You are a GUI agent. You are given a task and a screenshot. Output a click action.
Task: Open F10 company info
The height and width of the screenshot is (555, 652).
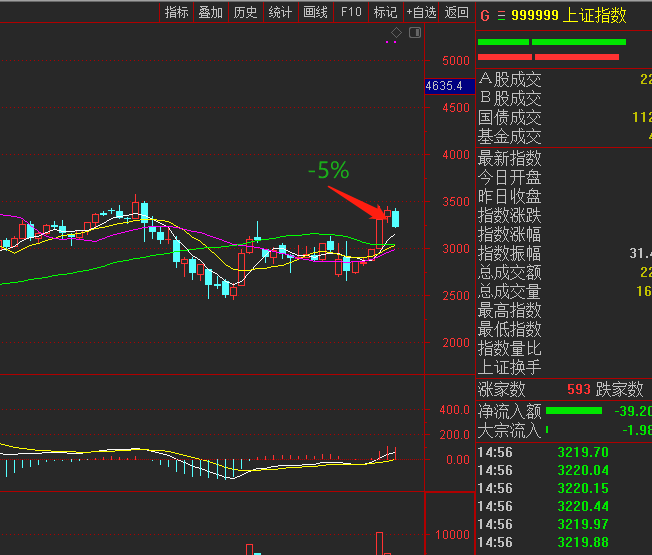coord(351,12)
